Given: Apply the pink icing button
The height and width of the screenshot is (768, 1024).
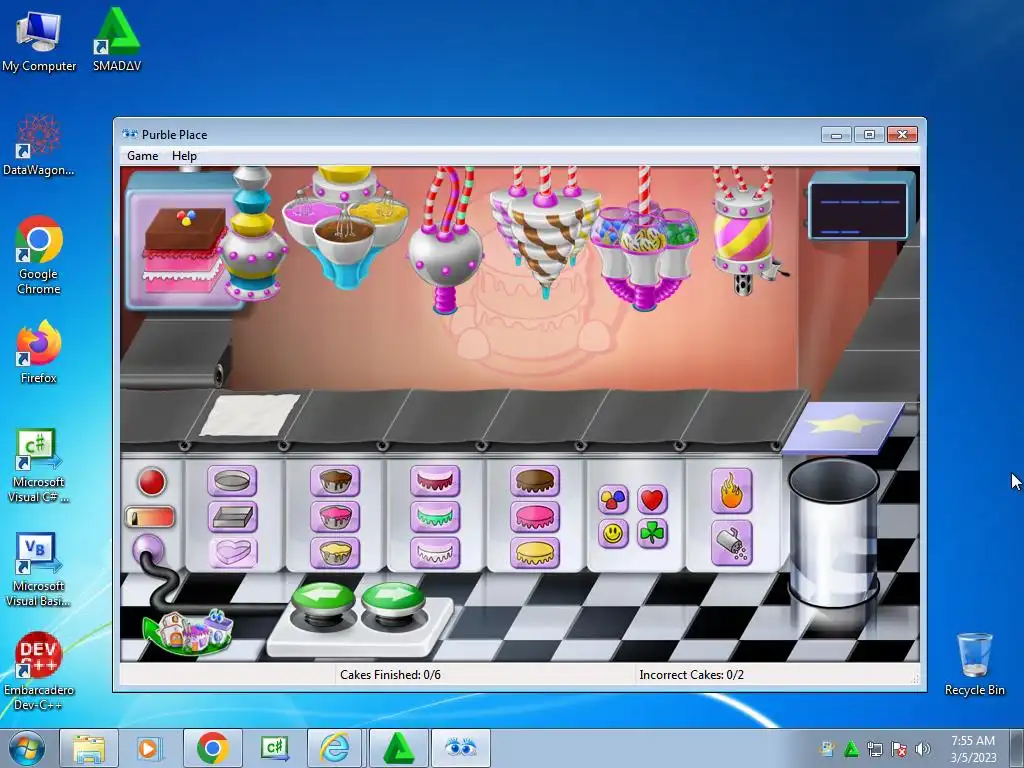Looking at the screenshot, I should [535, 517].
